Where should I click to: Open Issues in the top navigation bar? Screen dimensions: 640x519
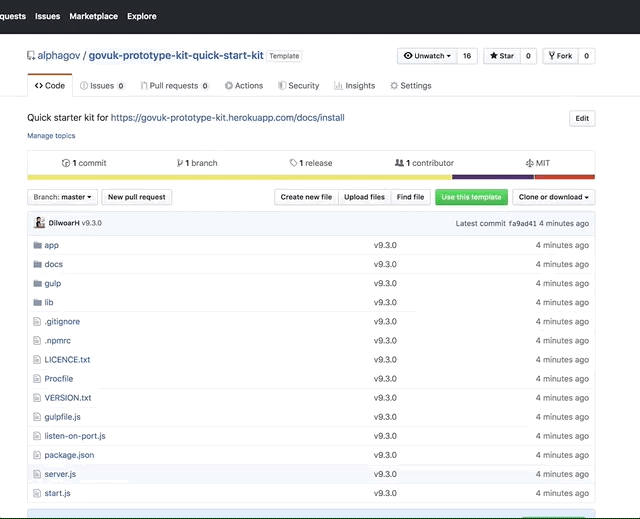pos(47,16)
